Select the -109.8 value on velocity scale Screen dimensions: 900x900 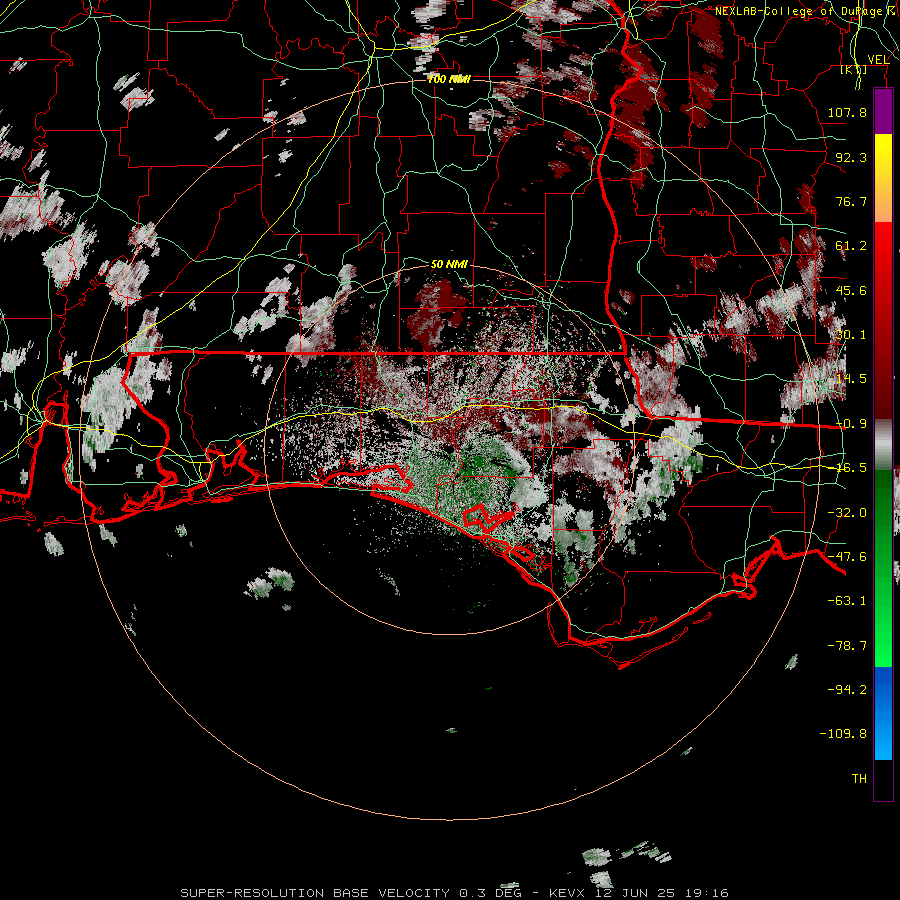pyautogui.click(x=843, y=734)
